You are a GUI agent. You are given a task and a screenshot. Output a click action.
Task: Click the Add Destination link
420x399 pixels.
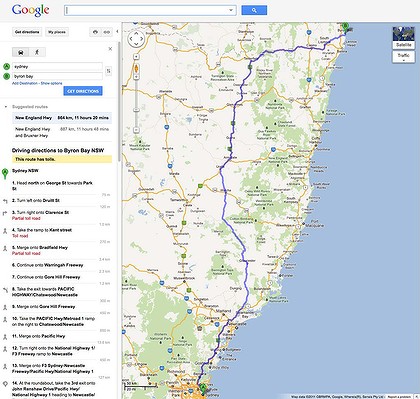[x=25, y=83]
